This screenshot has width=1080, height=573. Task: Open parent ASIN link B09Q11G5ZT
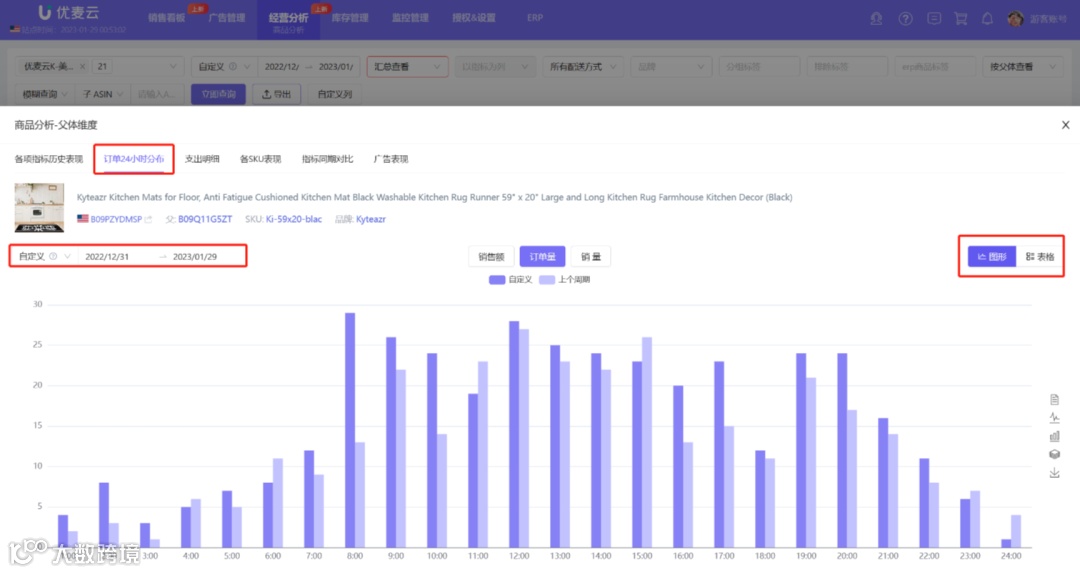(205, 219)
